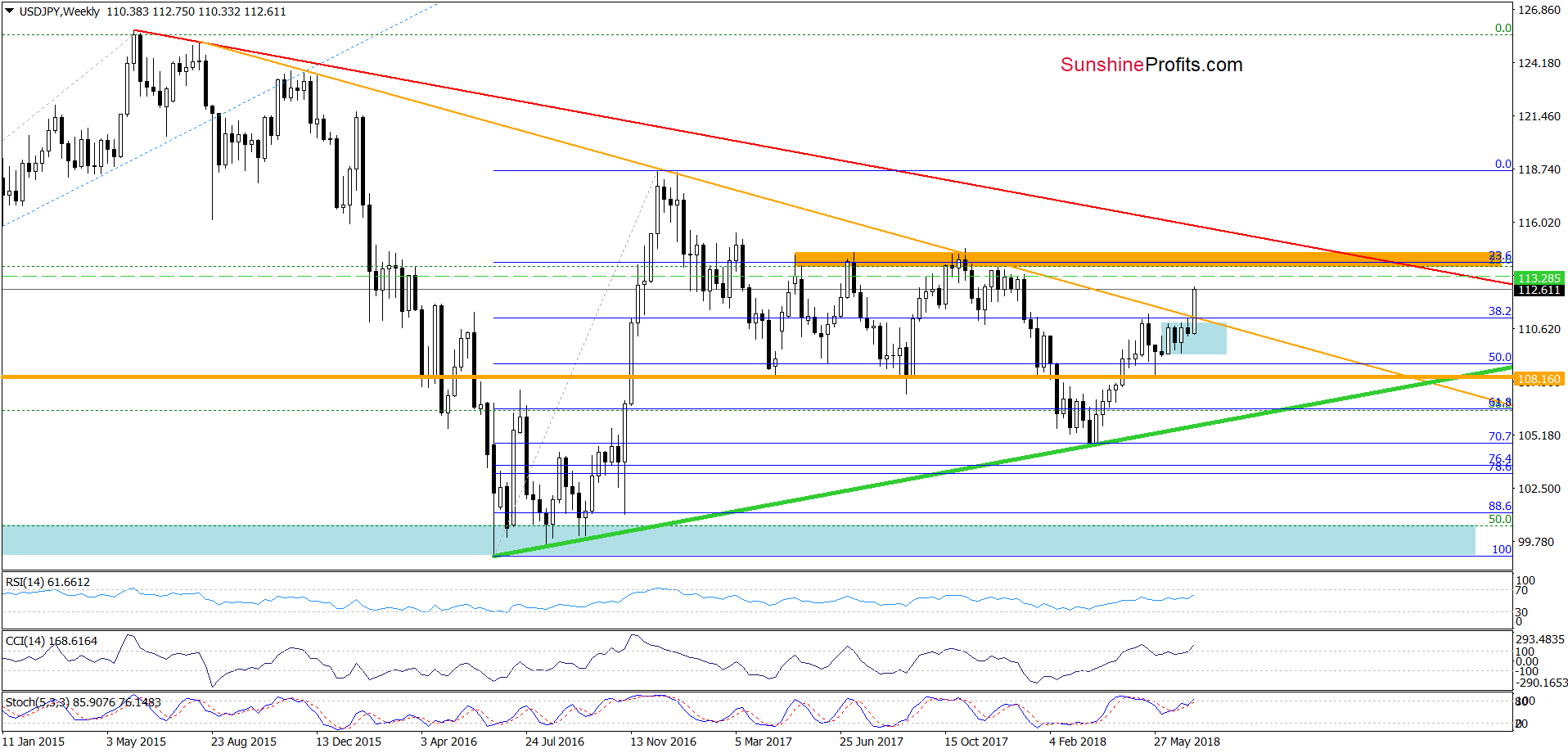Click the CCI(14) 168.6164 indicator label
The width and height of the screenshot is (1568, 753).
[x=51, y=641]
